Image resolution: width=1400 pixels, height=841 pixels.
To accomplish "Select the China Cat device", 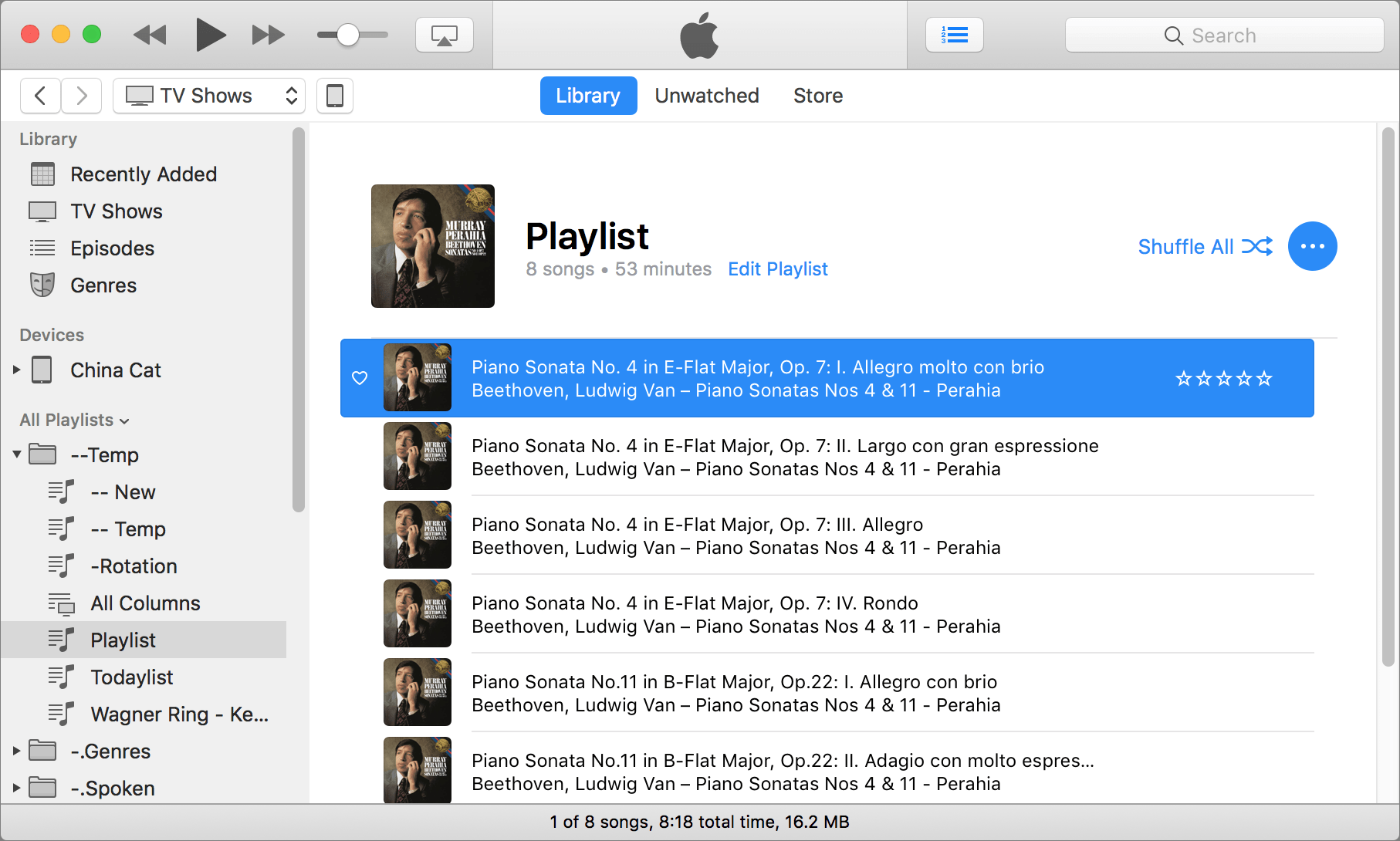I will click(x=115, y=370).
